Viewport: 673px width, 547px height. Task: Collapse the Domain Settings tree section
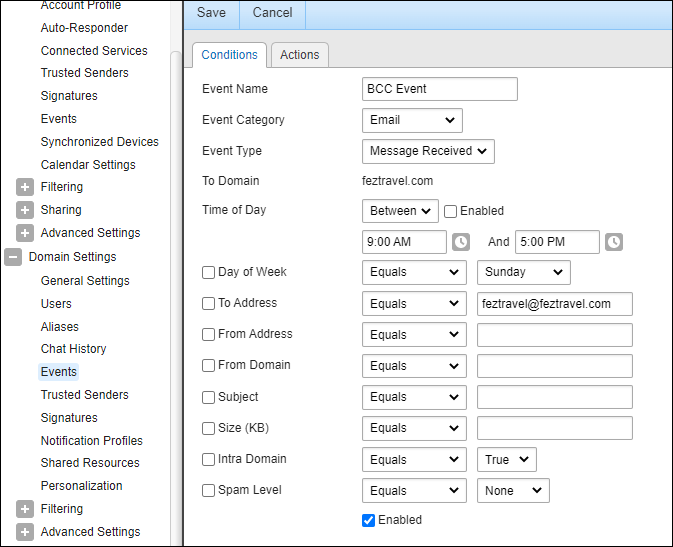tap(13, 257)
